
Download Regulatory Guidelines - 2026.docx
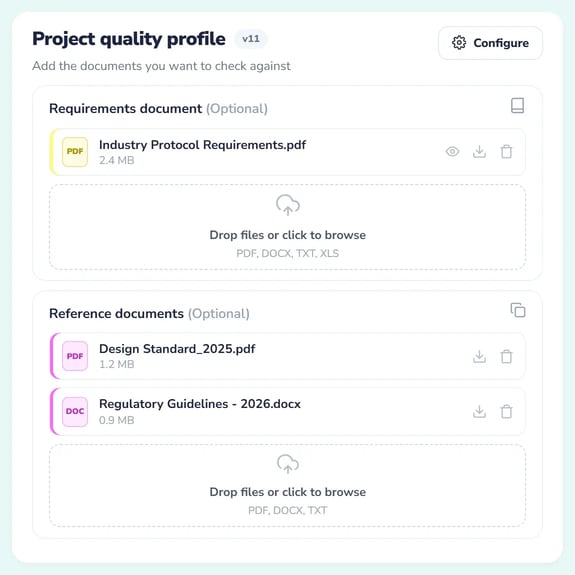pos(479,411)
